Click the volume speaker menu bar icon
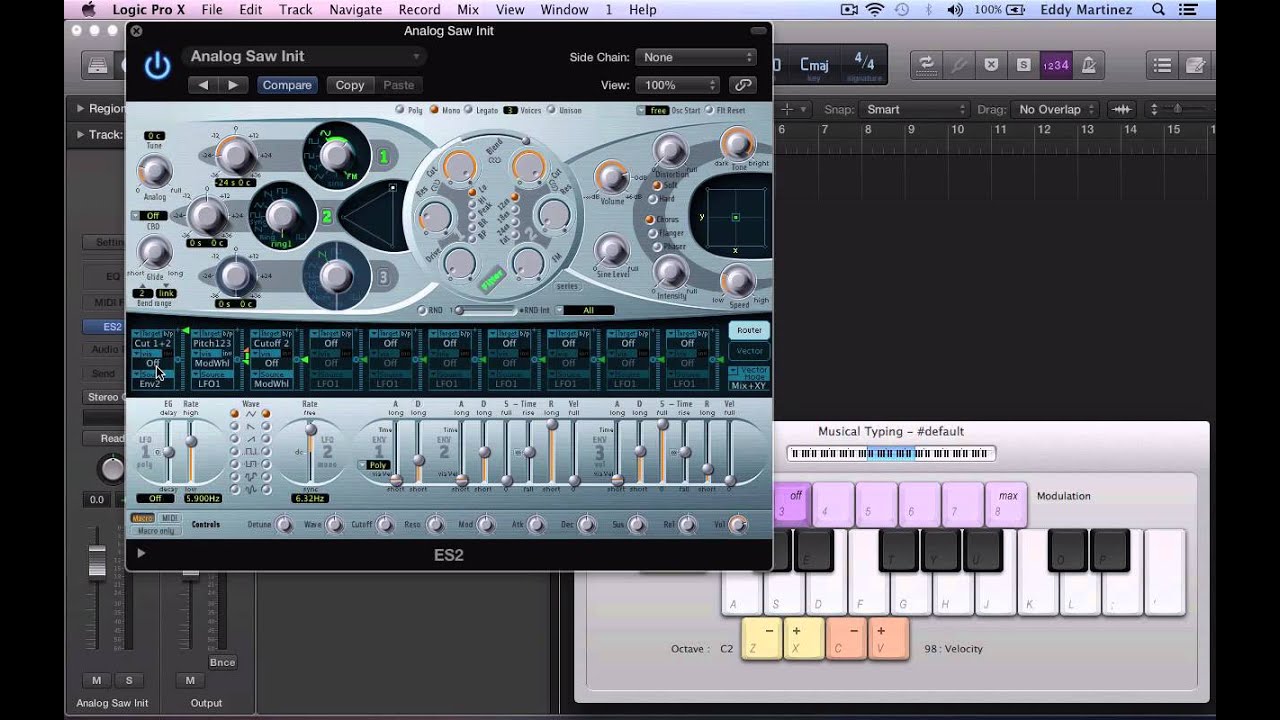The width and height of the screenshot is (1280, 720). click(954, 10)
